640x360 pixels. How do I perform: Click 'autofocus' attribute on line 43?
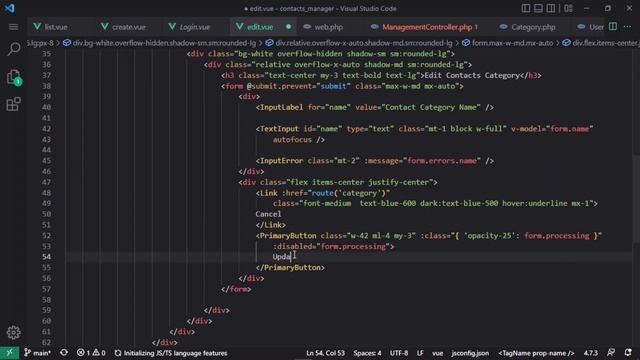point(292,140)
